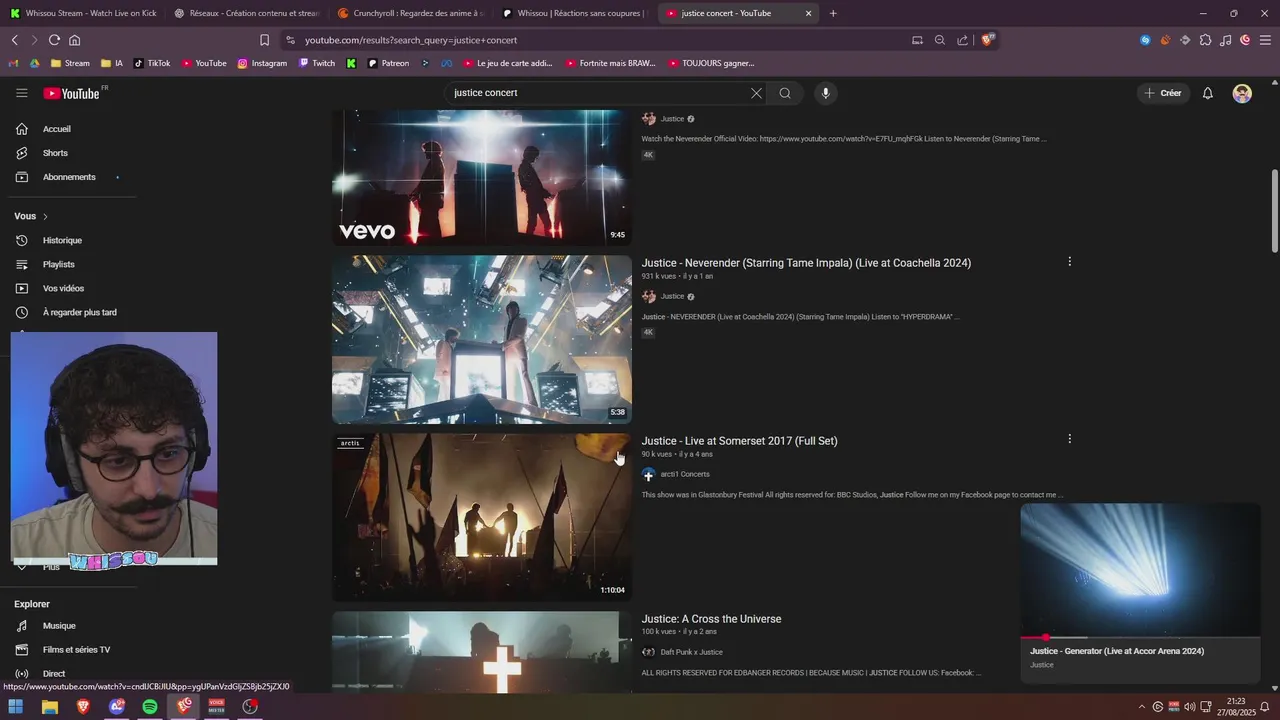Open Films et séries TV
This screenshot has width=1280, height=720.
tap(76, 650)
